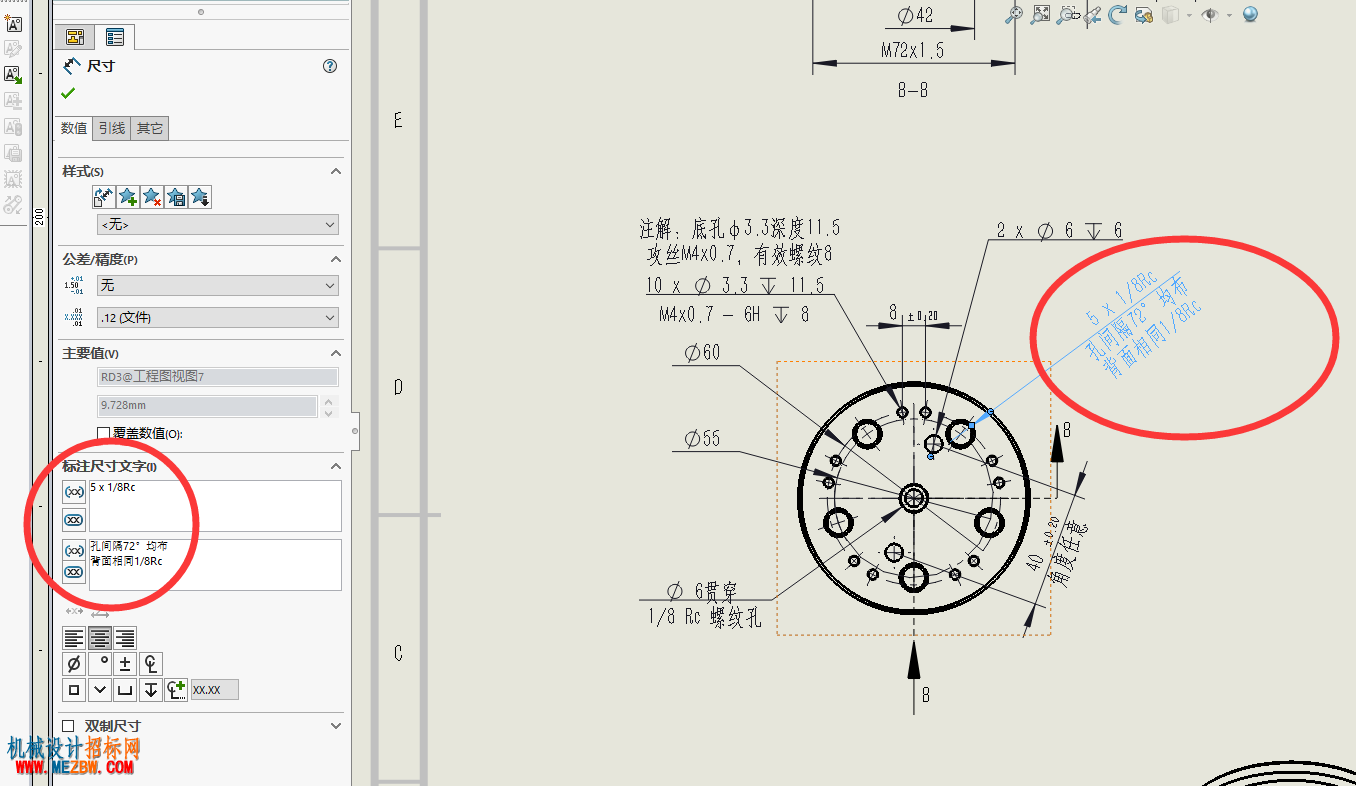The height and width of the screenshot is (786, 1356).
Task: Insert the countersink symbol
Action: pyautogui.click(x=100, y=690)
